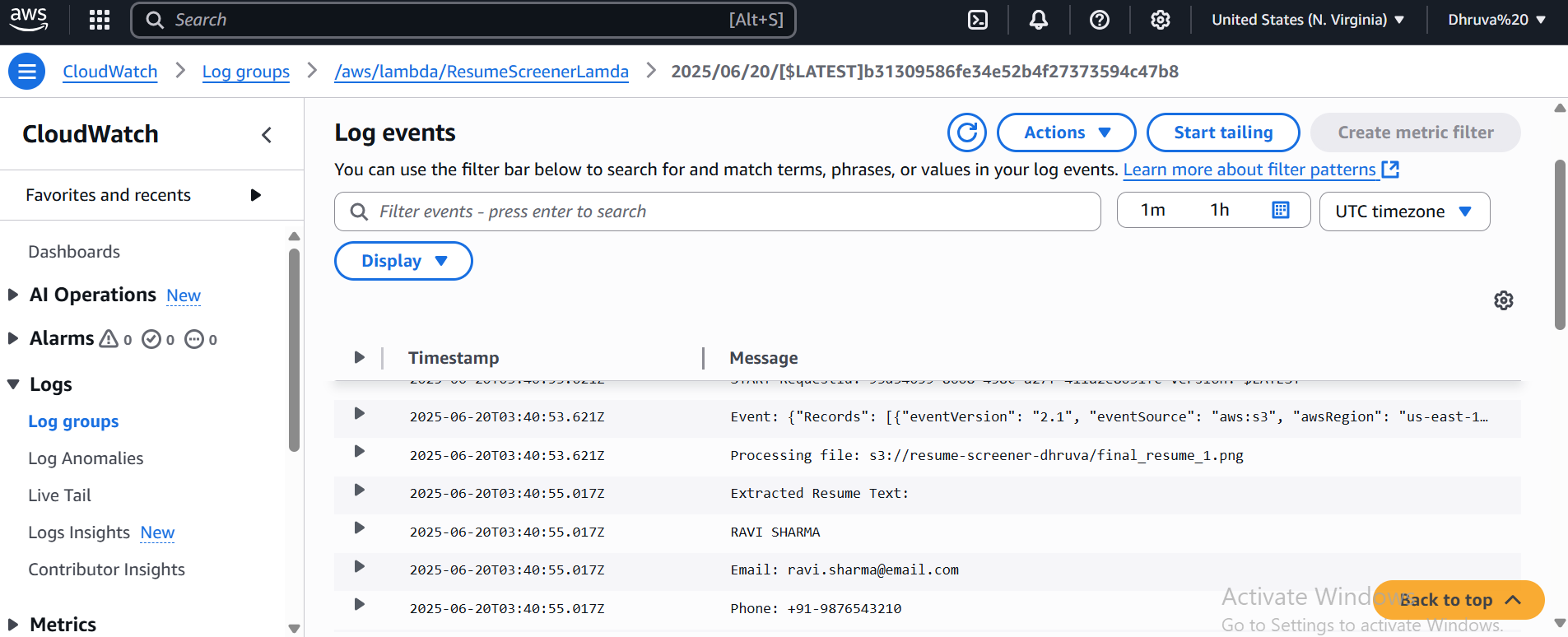Open the calendar date range picker
The image size is (1568, 637).
(1280, 211)
